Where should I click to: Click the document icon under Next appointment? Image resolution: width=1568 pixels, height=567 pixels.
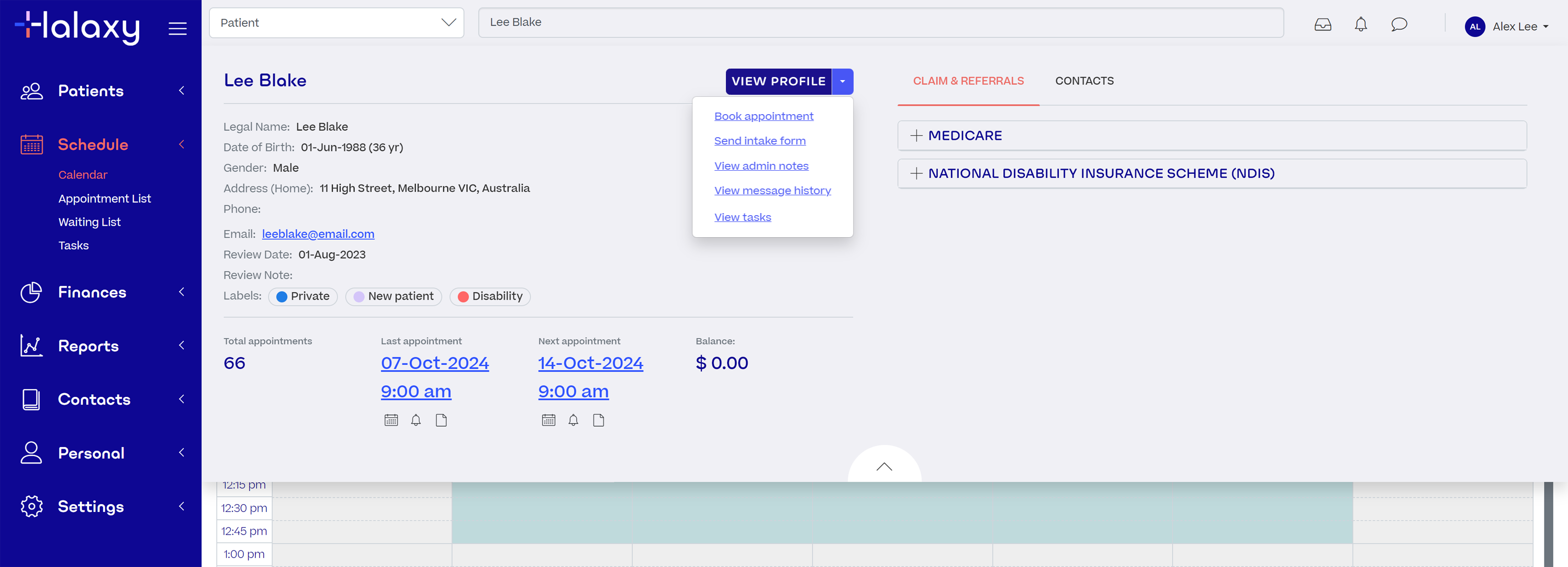[x=598, y=419]
